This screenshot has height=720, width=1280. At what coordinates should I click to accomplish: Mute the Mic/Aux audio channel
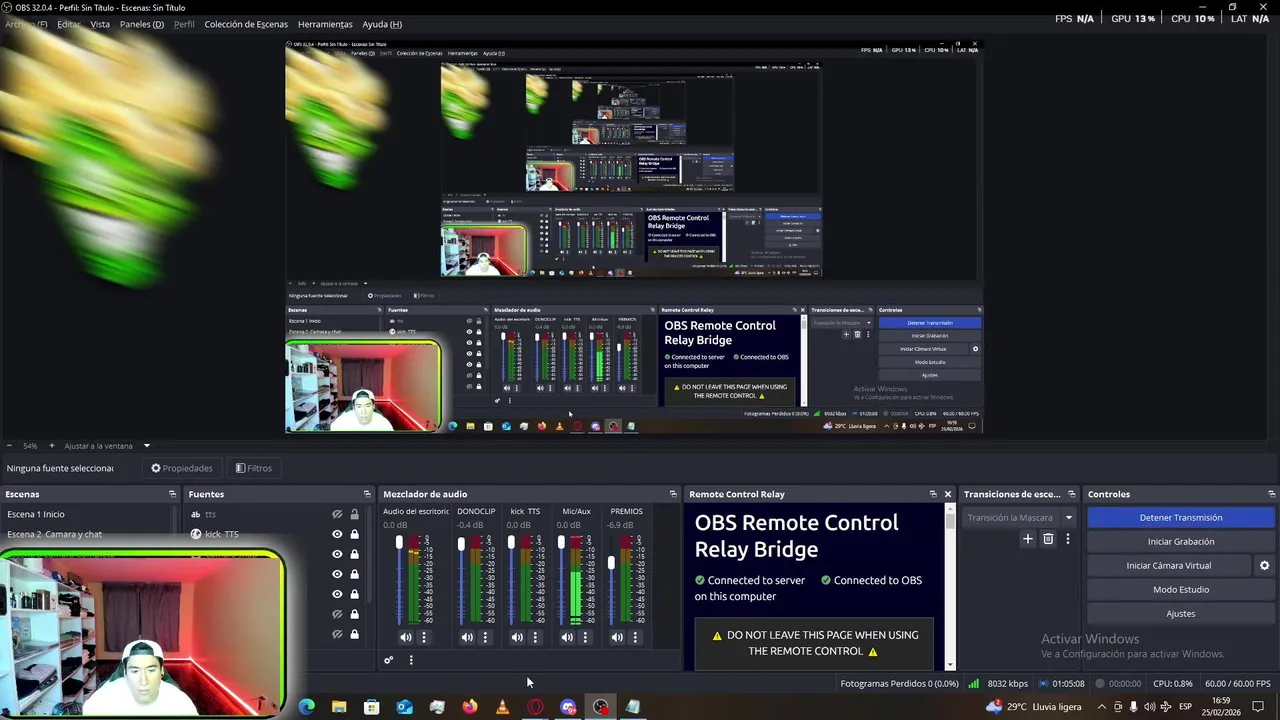(567, 637)
